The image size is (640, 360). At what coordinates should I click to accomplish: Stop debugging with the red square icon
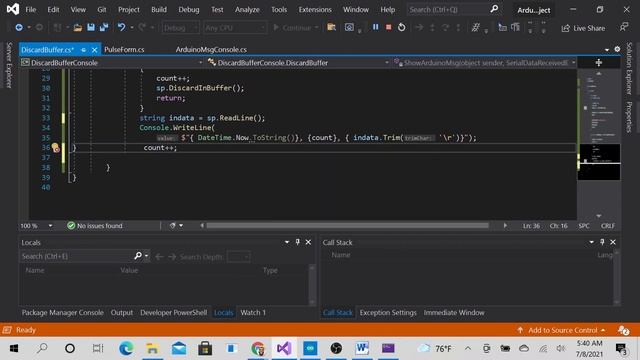389,27
